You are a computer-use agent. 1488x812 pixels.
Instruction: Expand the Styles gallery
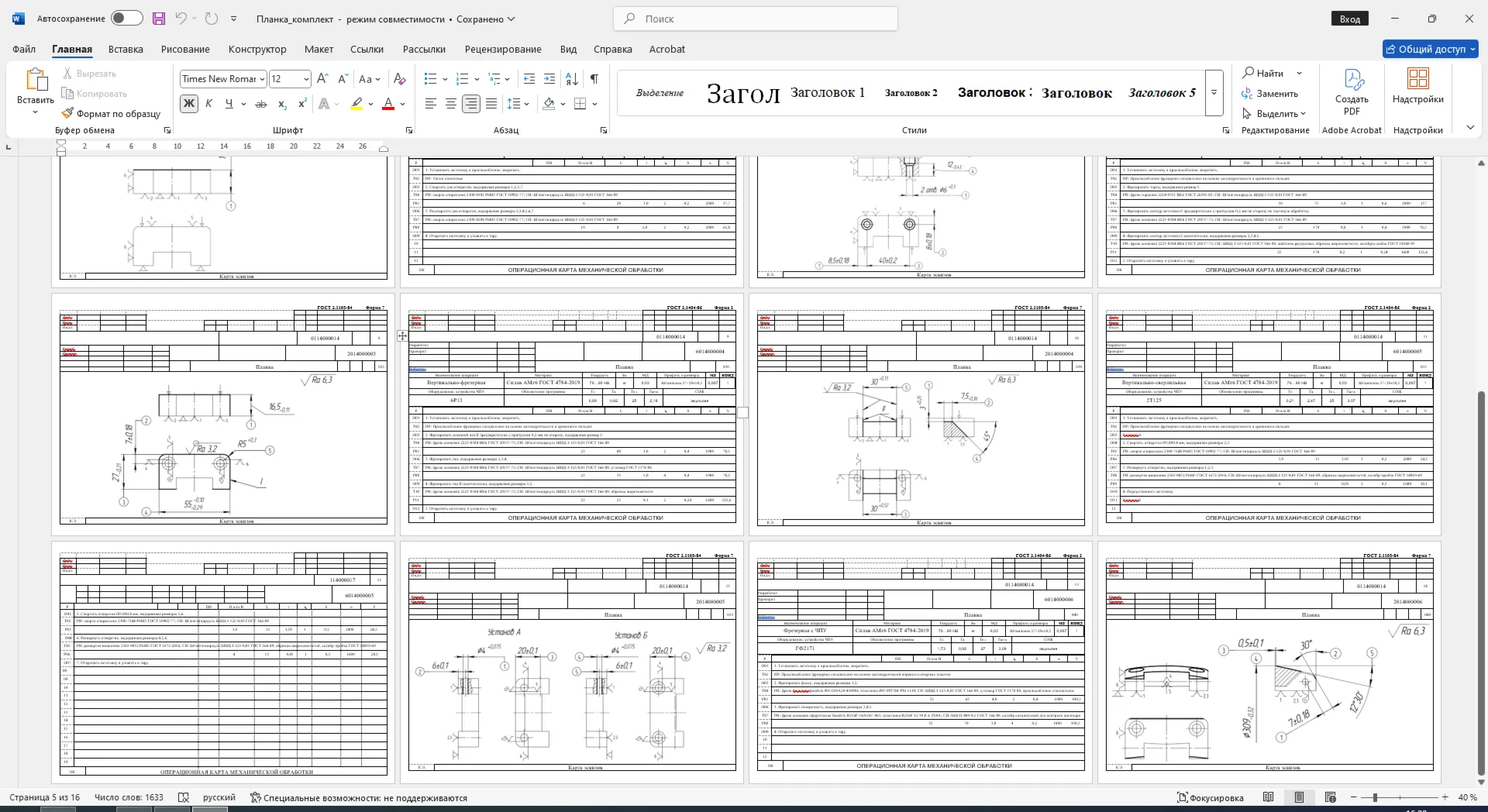pyautogui.click(x=1214, y=93)
